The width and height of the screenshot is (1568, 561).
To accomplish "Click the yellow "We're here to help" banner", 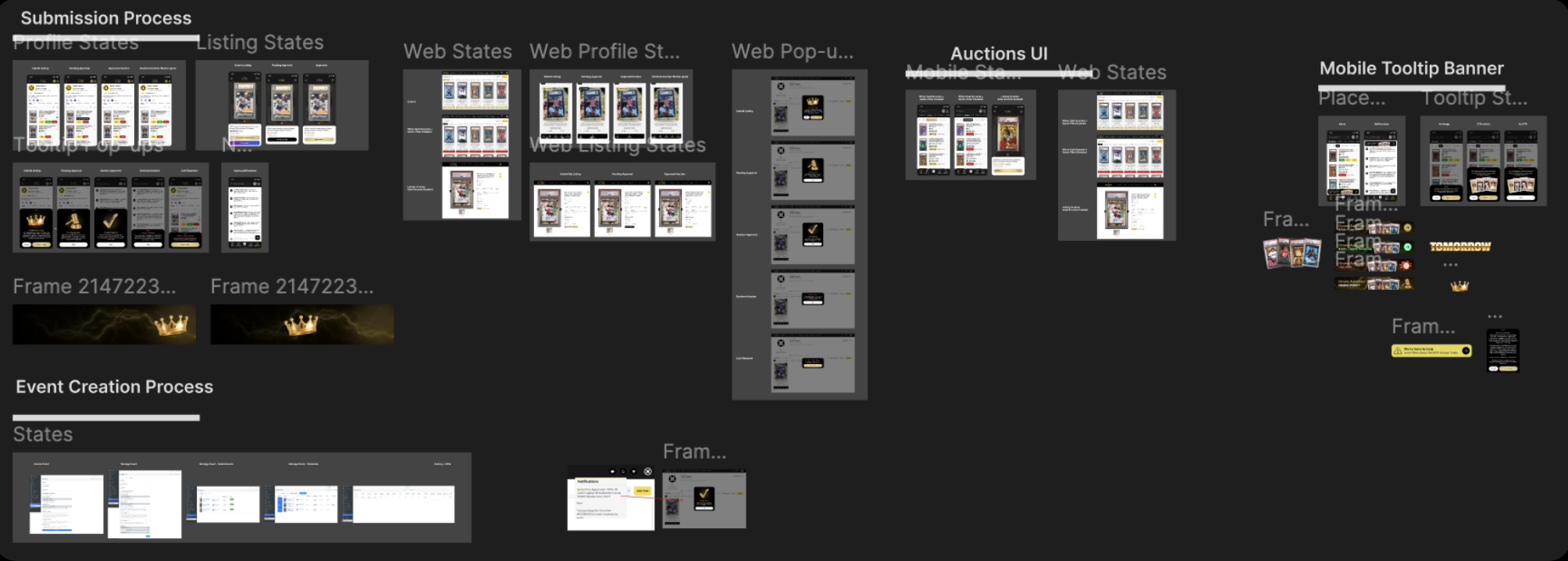I will pos(1431,351).
